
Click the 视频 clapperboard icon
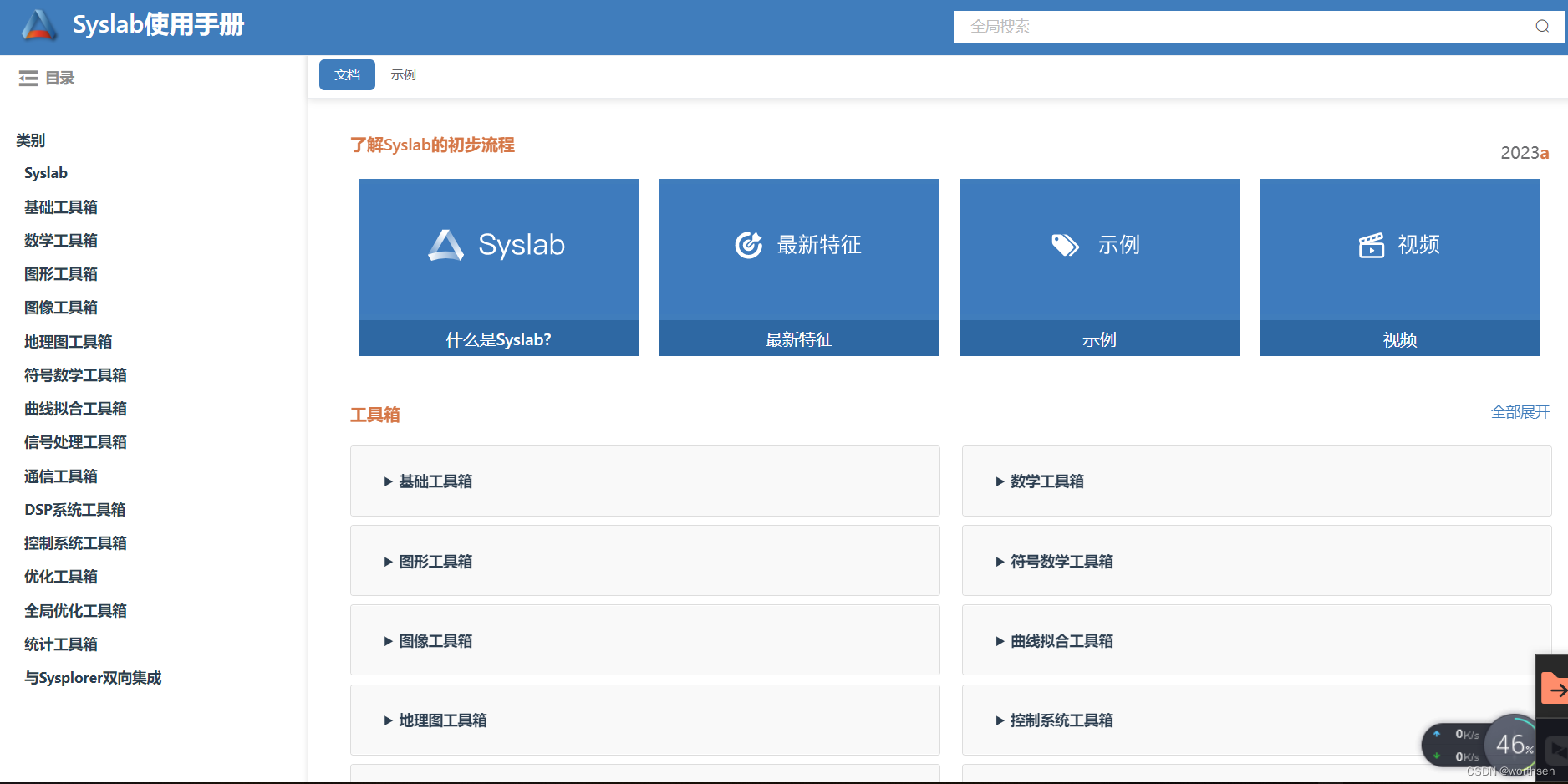pos(1371,246)
